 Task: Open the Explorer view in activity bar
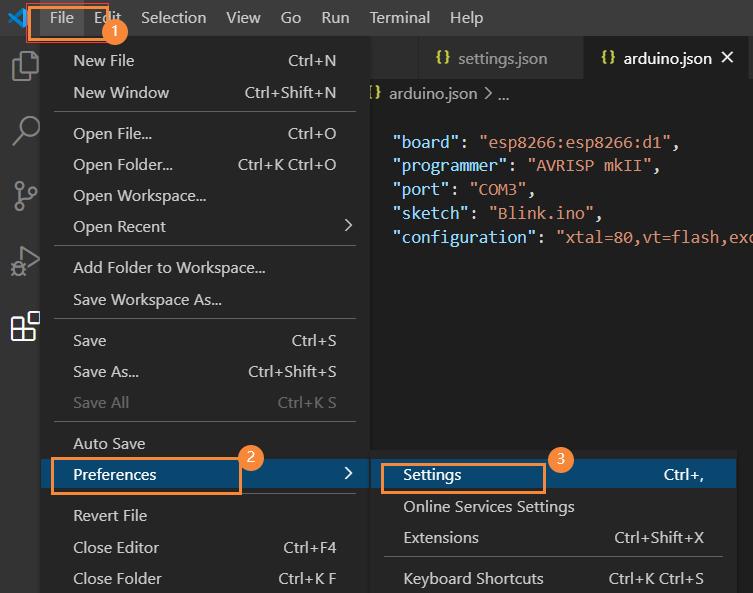pyautogui.click(x=25, y=66)
